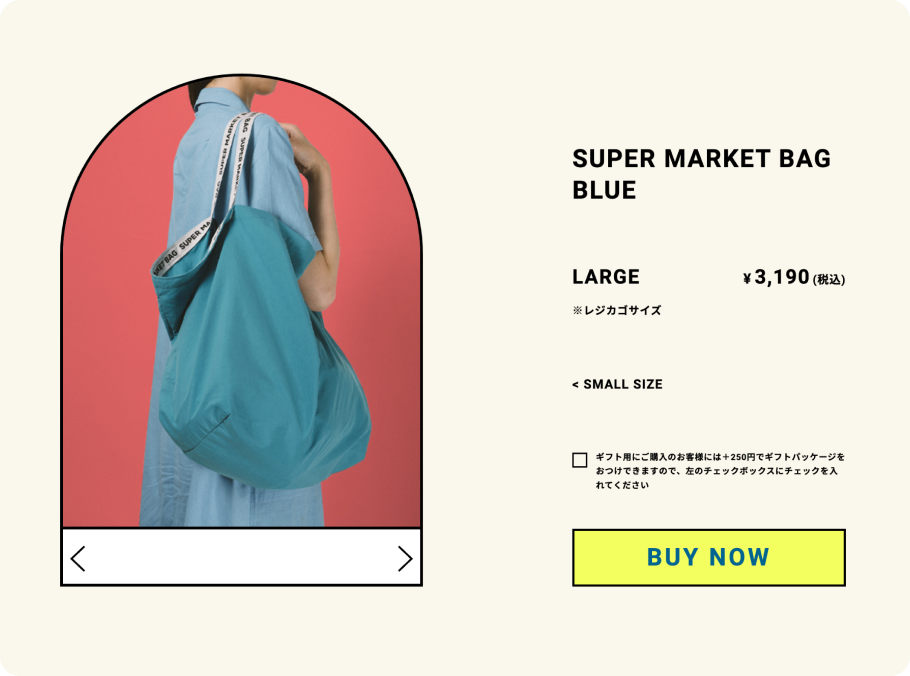Click the small chevron before SMALL SIZE

coord(575,385)
